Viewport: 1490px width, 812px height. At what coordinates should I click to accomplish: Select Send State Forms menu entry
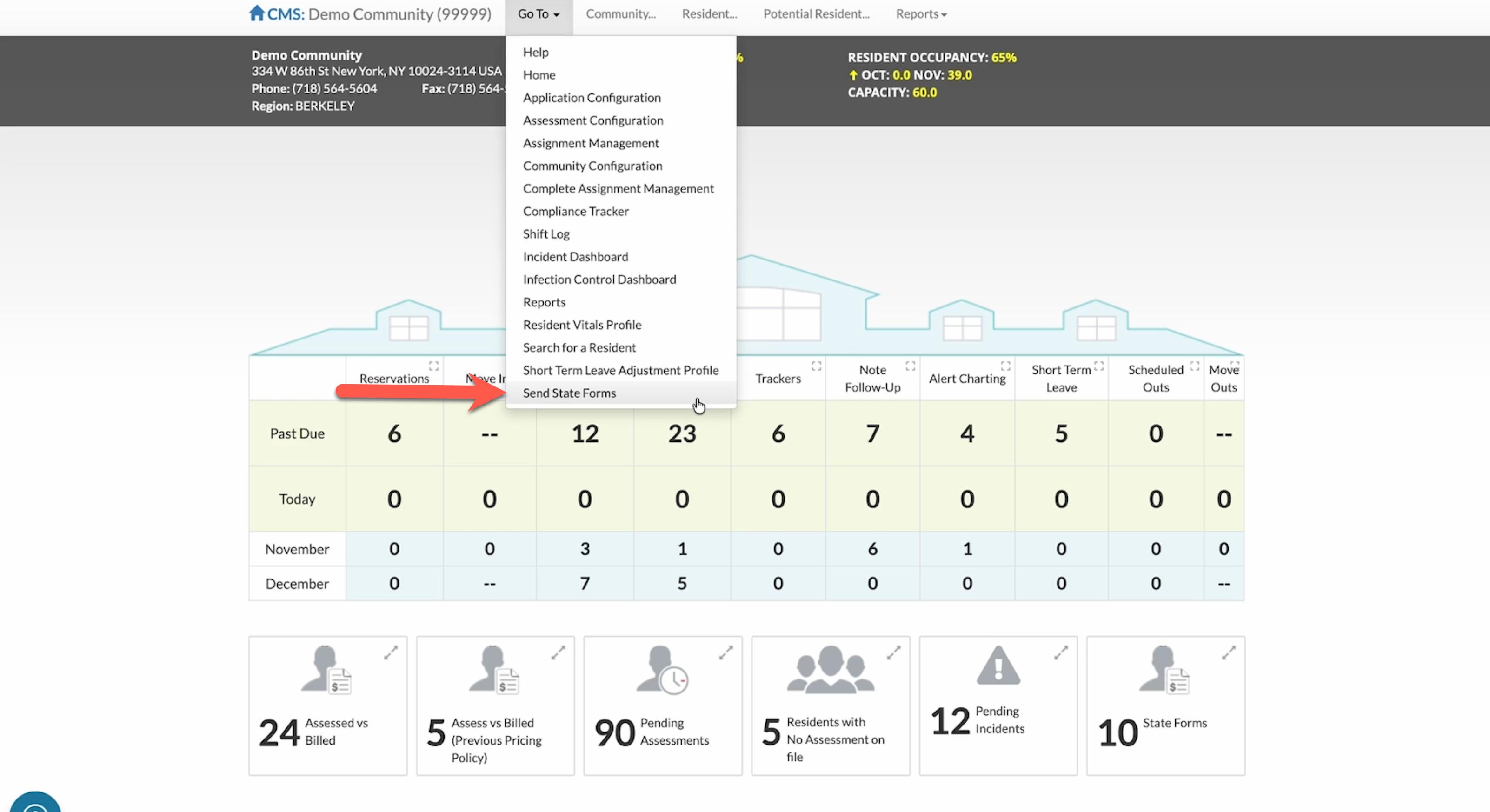[x=569, y=393]
